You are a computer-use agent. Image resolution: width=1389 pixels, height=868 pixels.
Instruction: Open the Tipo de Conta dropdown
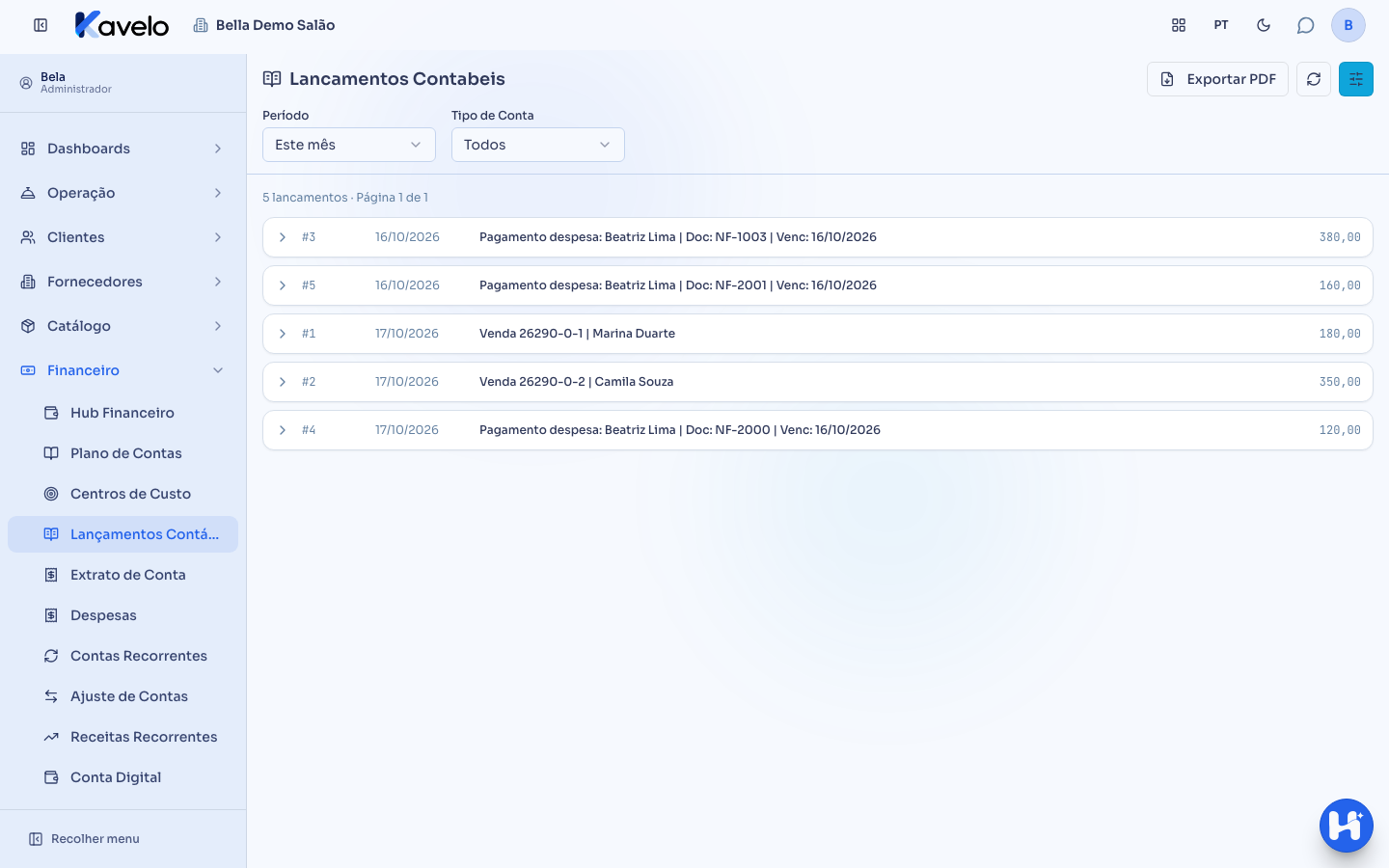538,145
